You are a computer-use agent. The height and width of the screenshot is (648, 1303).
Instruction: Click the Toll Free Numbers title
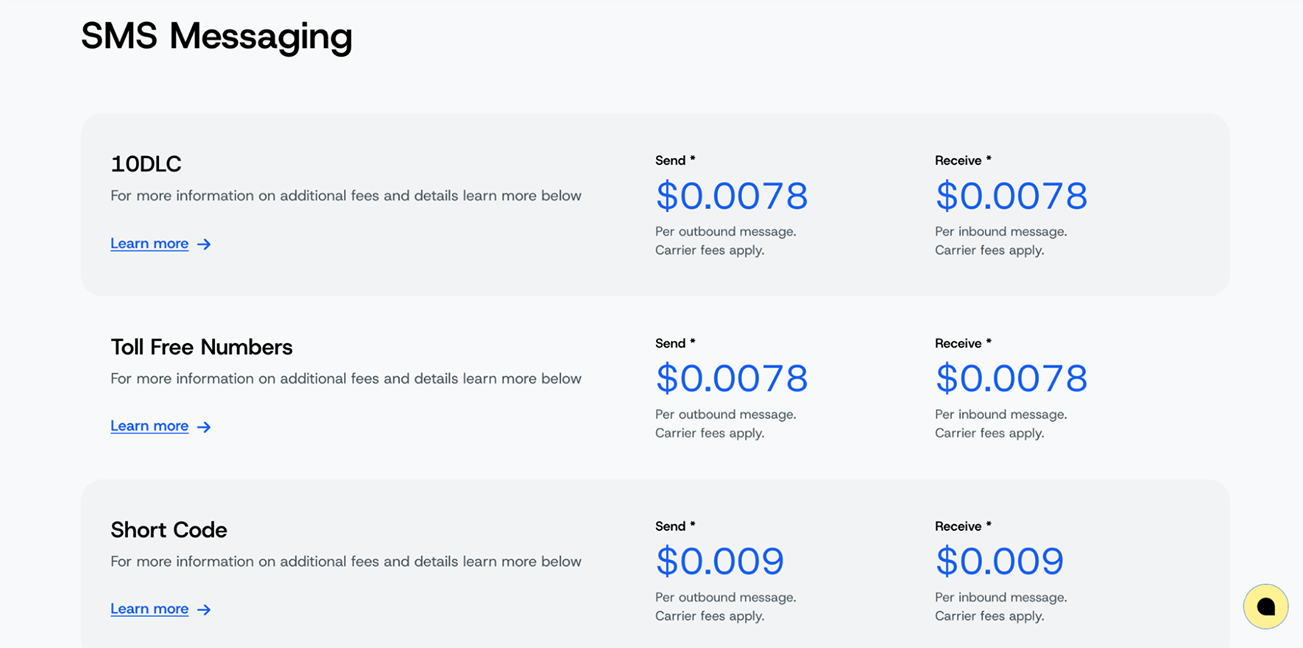(x=201, y=347)
